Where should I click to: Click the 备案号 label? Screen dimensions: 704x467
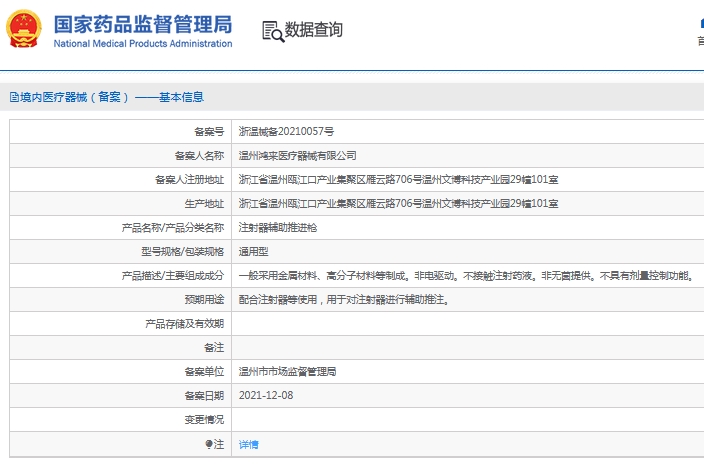(x=209, y=132)
